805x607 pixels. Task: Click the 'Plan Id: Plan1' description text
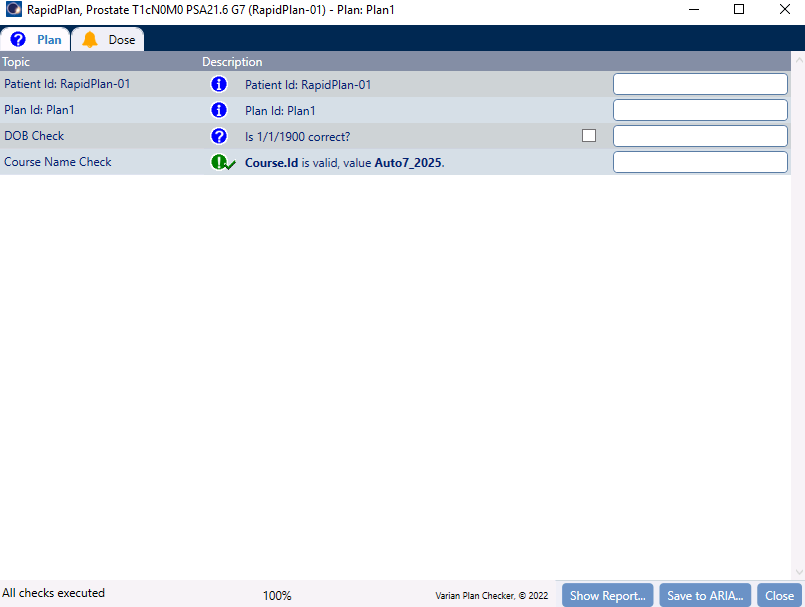280,111
